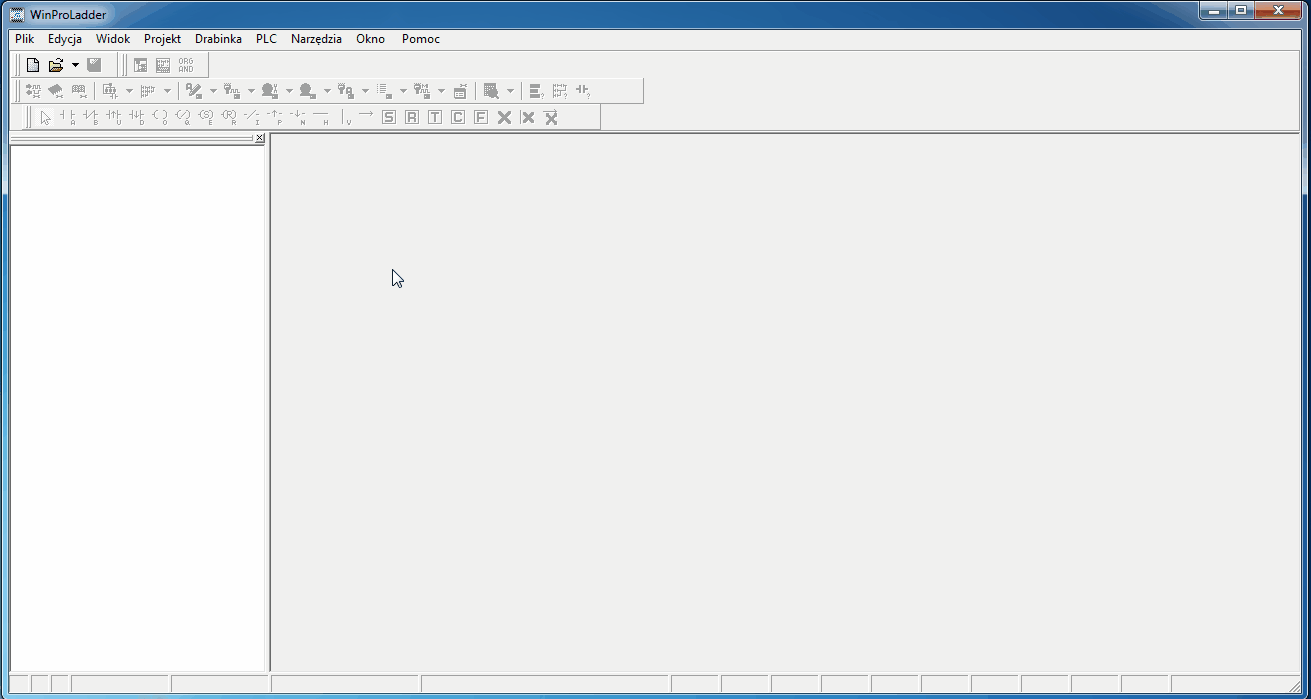This screenshot has height=699, width=1311.
Task: Open the Pomoc menu
Action: point(421,39)
